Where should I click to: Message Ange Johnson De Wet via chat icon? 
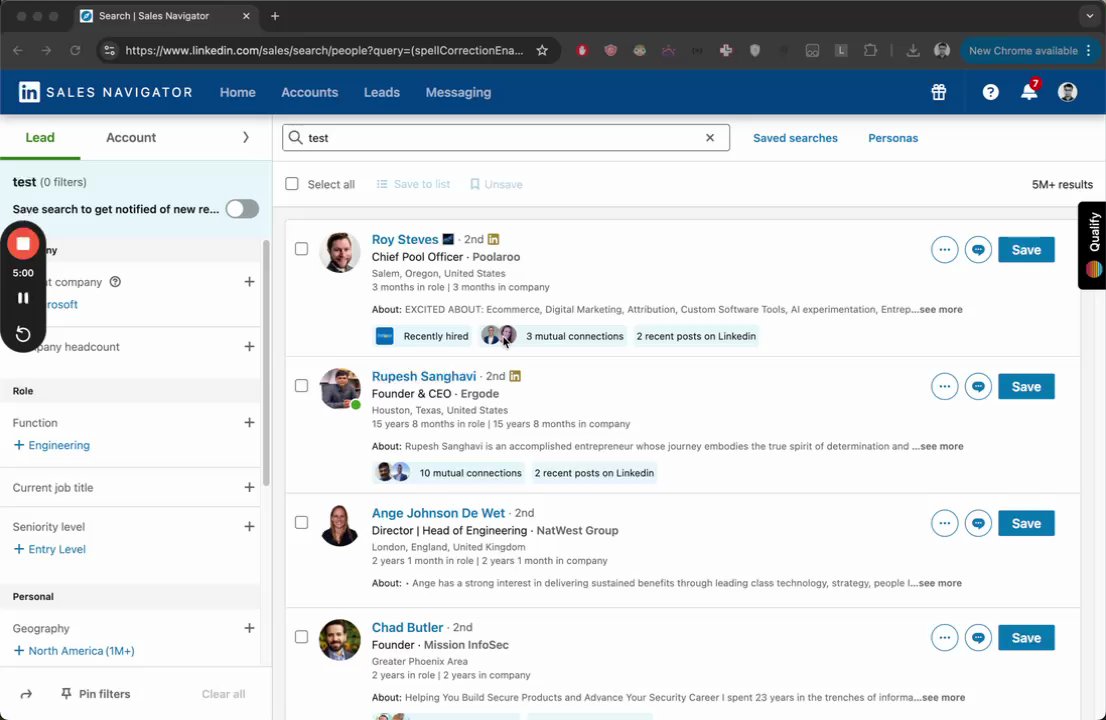(x=978, y=523)
